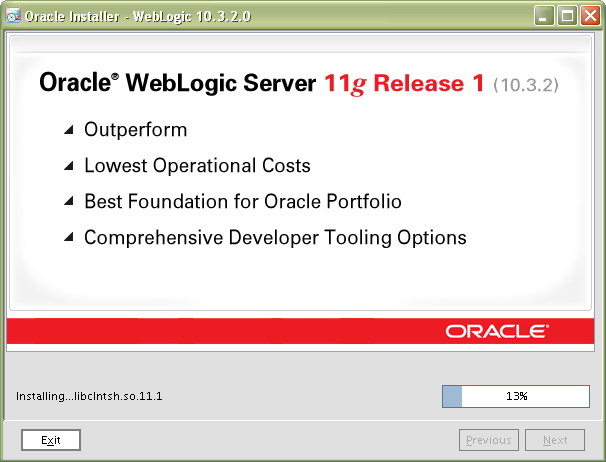
Task: Click the Outperform text
Action: click(135, 130)
